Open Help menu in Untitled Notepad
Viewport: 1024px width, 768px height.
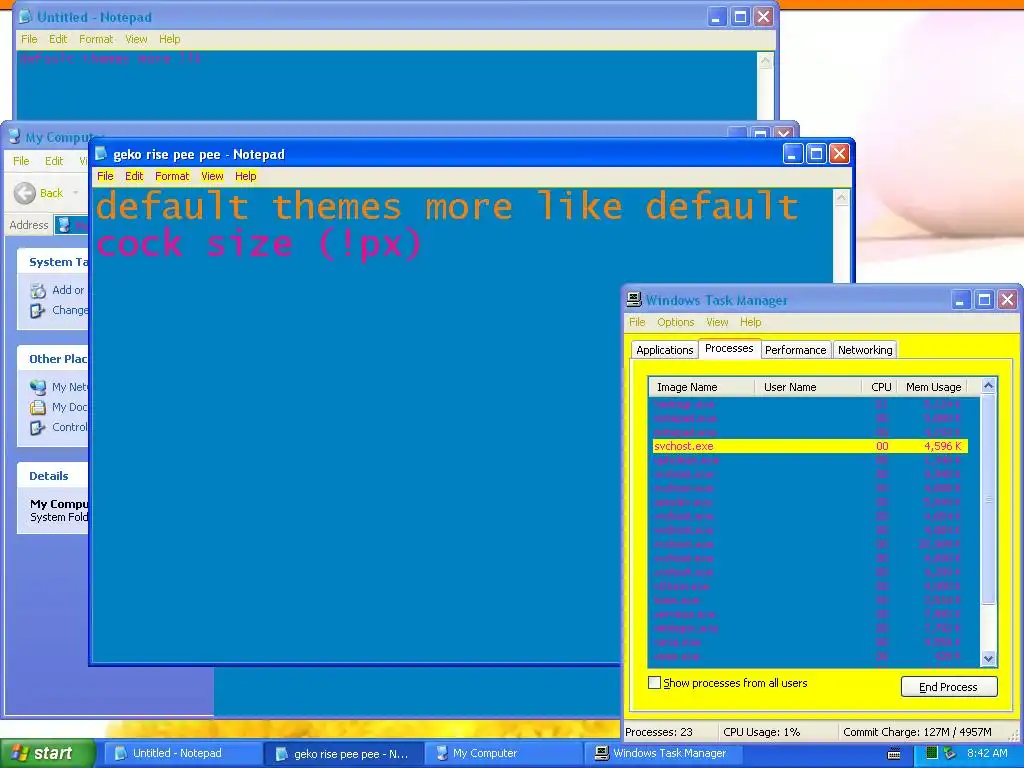point(169,39)
